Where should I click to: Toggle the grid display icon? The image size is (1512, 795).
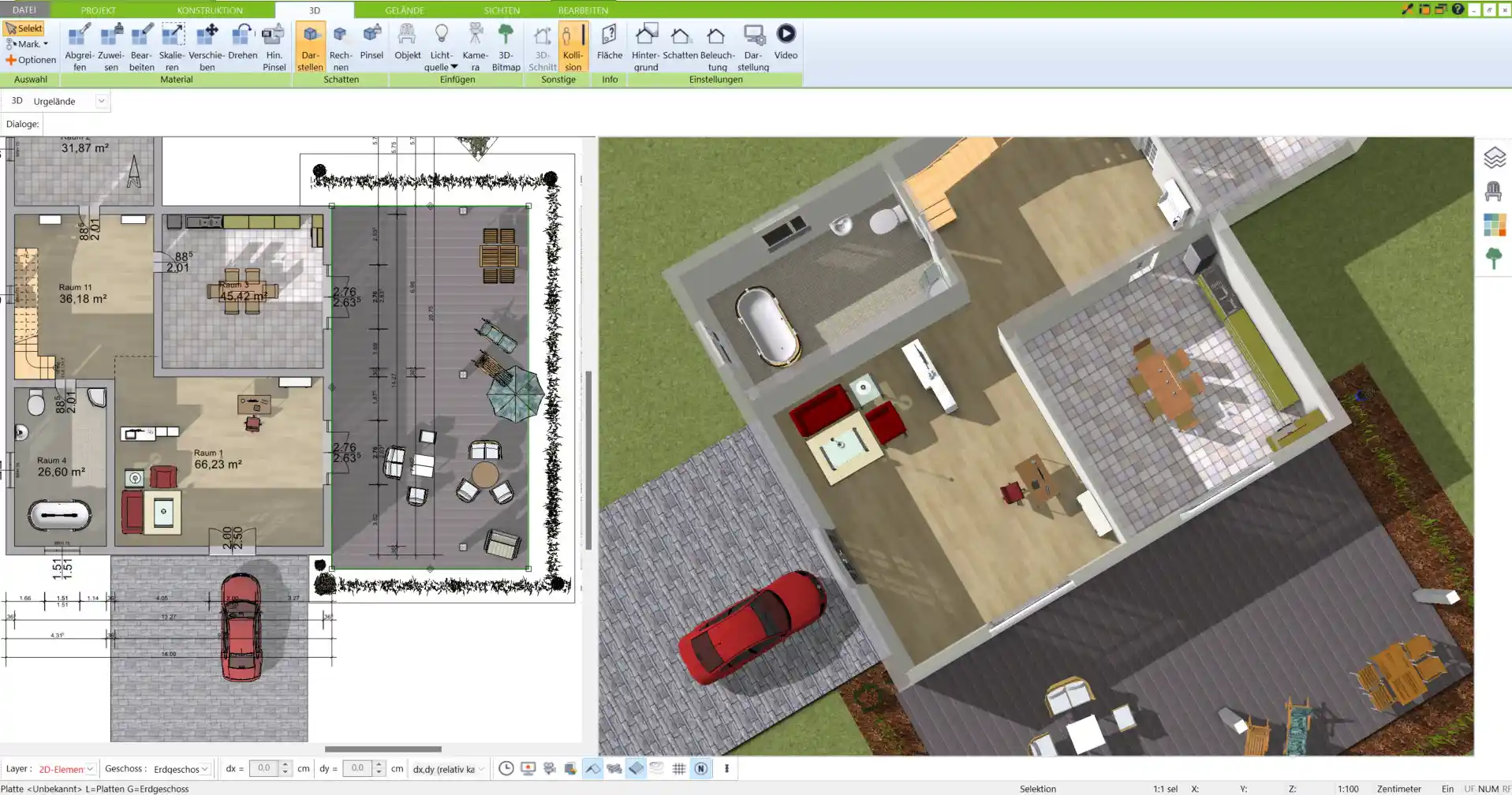(x=678, y=768)
